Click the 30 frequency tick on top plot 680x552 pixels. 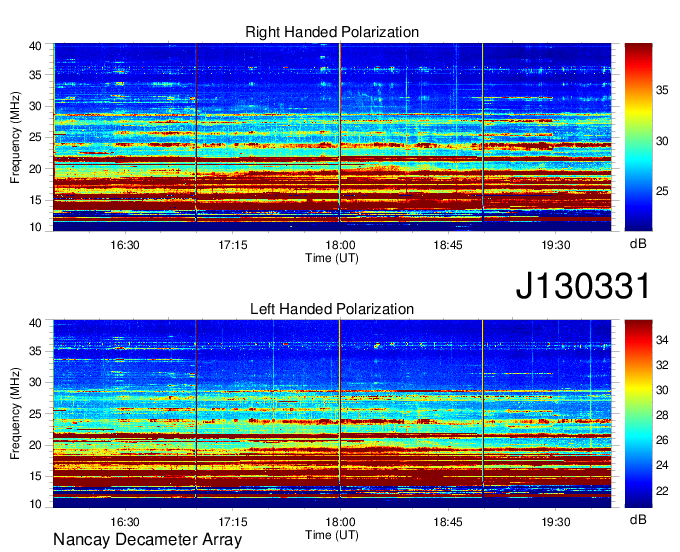[35, 106]
